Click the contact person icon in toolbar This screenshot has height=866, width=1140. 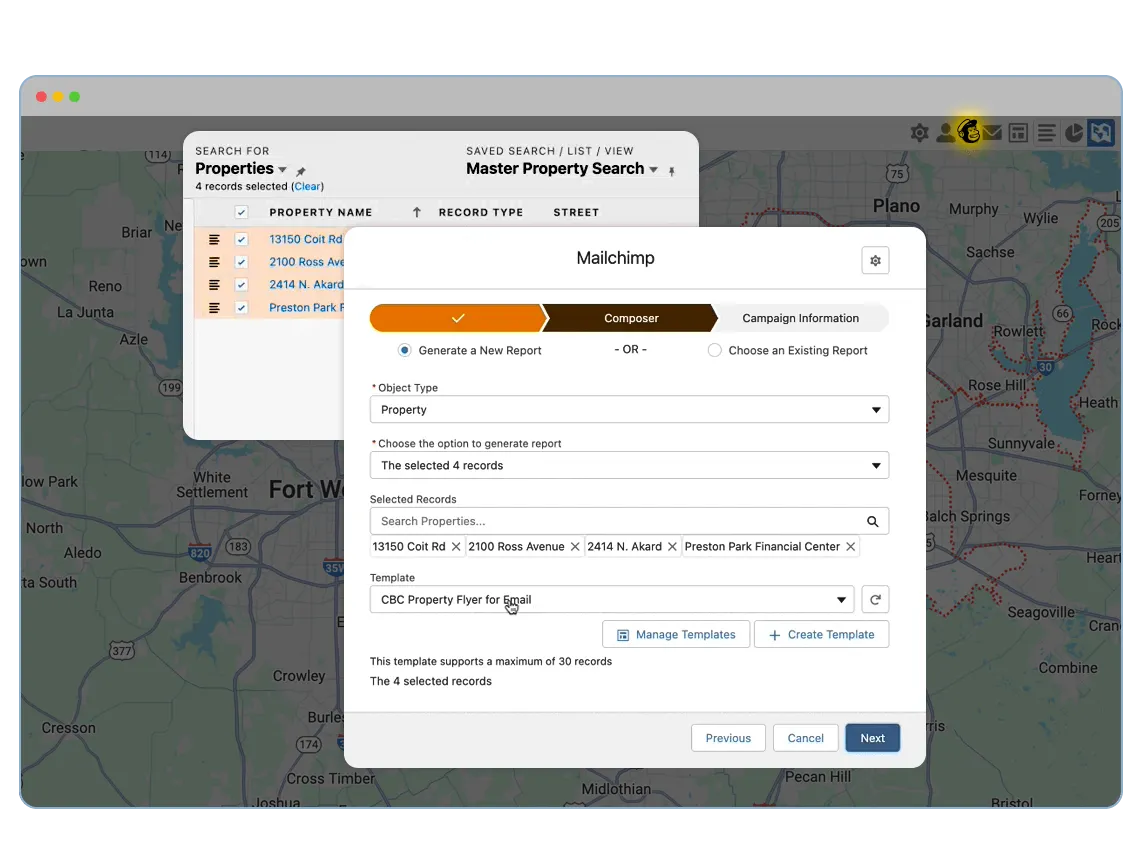click(944, 132)
